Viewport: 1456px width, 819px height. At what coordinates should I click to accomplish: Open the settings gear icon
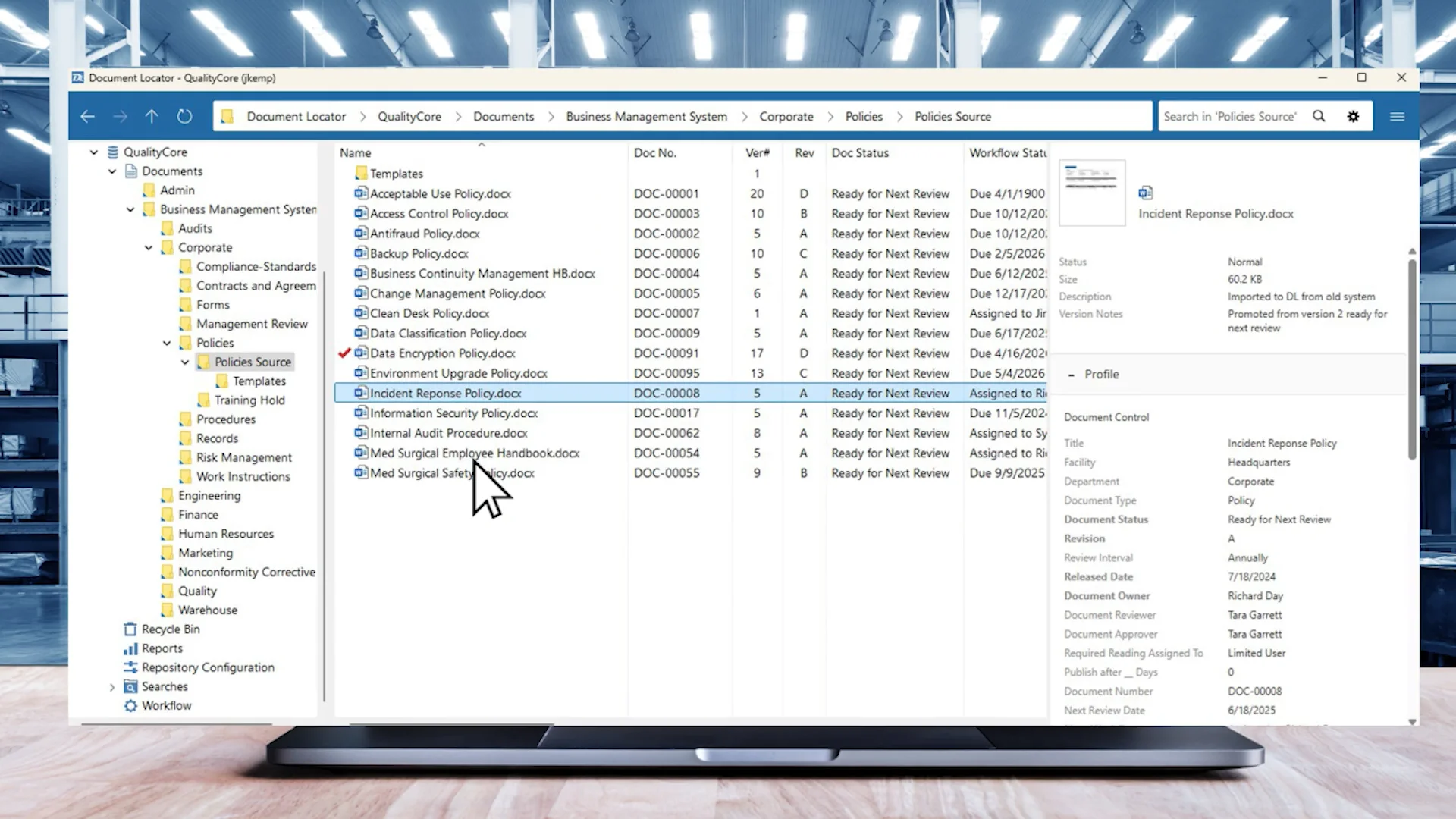(1353, 116)
